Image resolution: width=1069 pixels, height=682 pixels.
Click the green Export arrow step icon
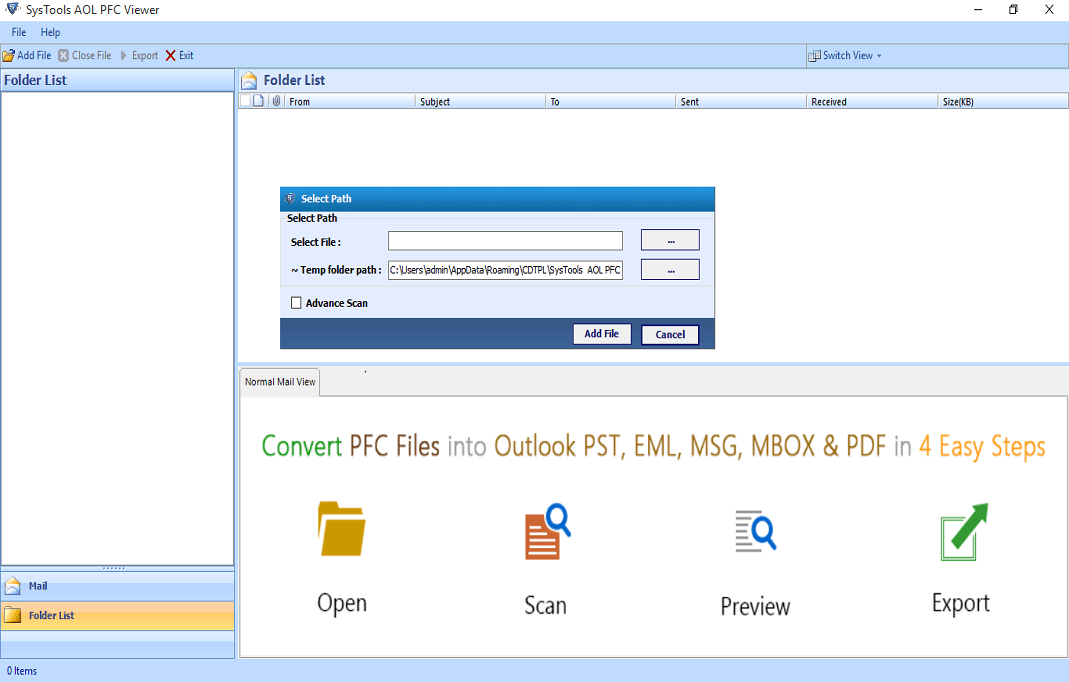pos(964,532)
